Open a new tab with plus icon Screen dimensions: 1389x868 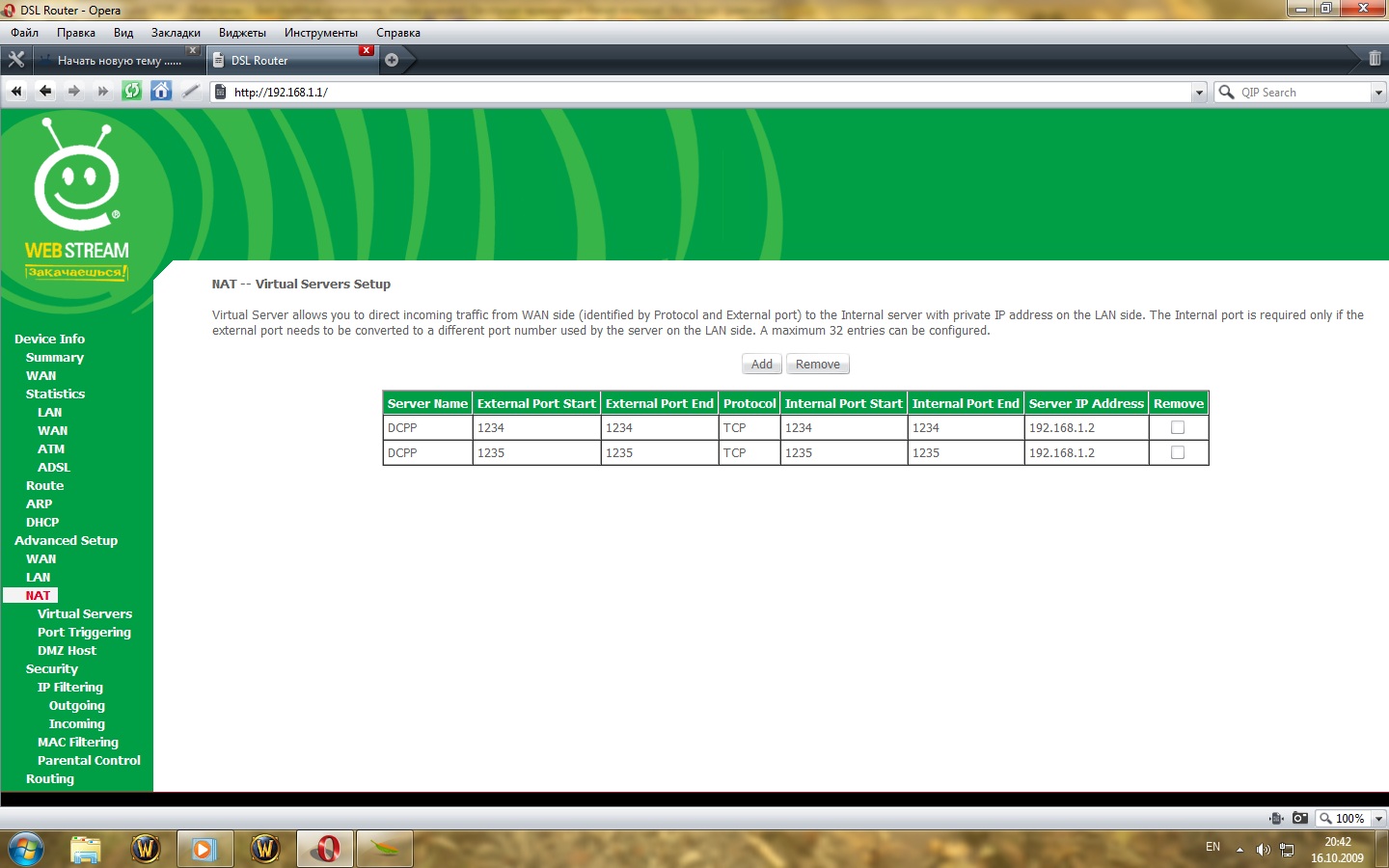coord(392,60)
